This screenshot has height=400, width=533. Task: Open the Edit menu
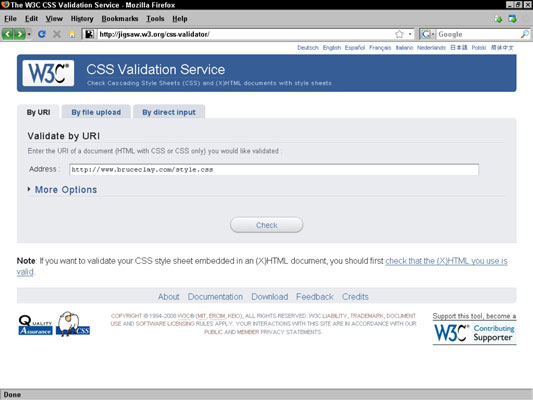31,19
